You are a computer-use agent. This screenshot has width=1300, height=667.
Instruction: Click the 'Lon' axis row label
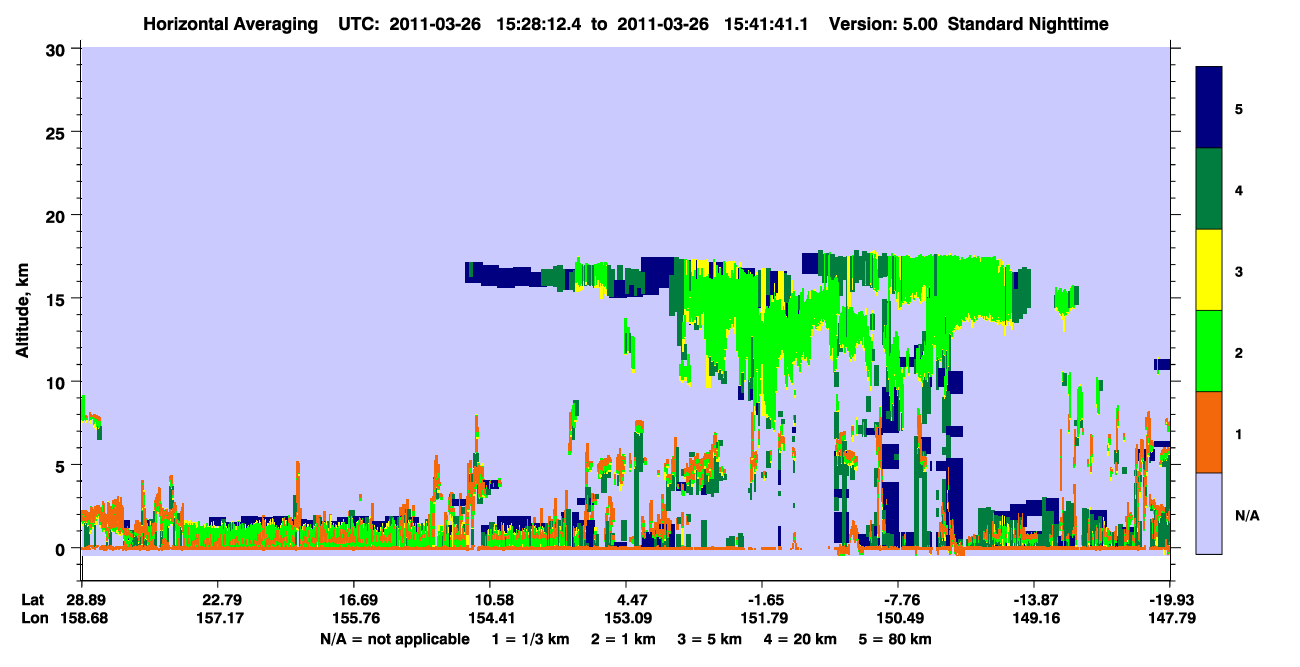(33, 618)
